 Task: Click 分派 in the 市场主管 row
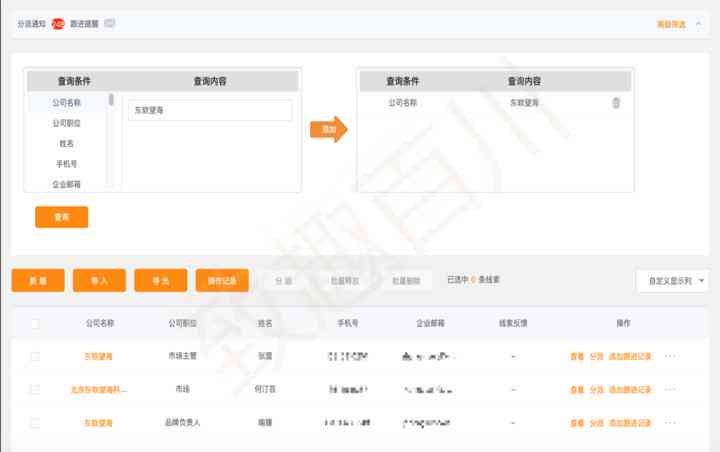[596, 356]
